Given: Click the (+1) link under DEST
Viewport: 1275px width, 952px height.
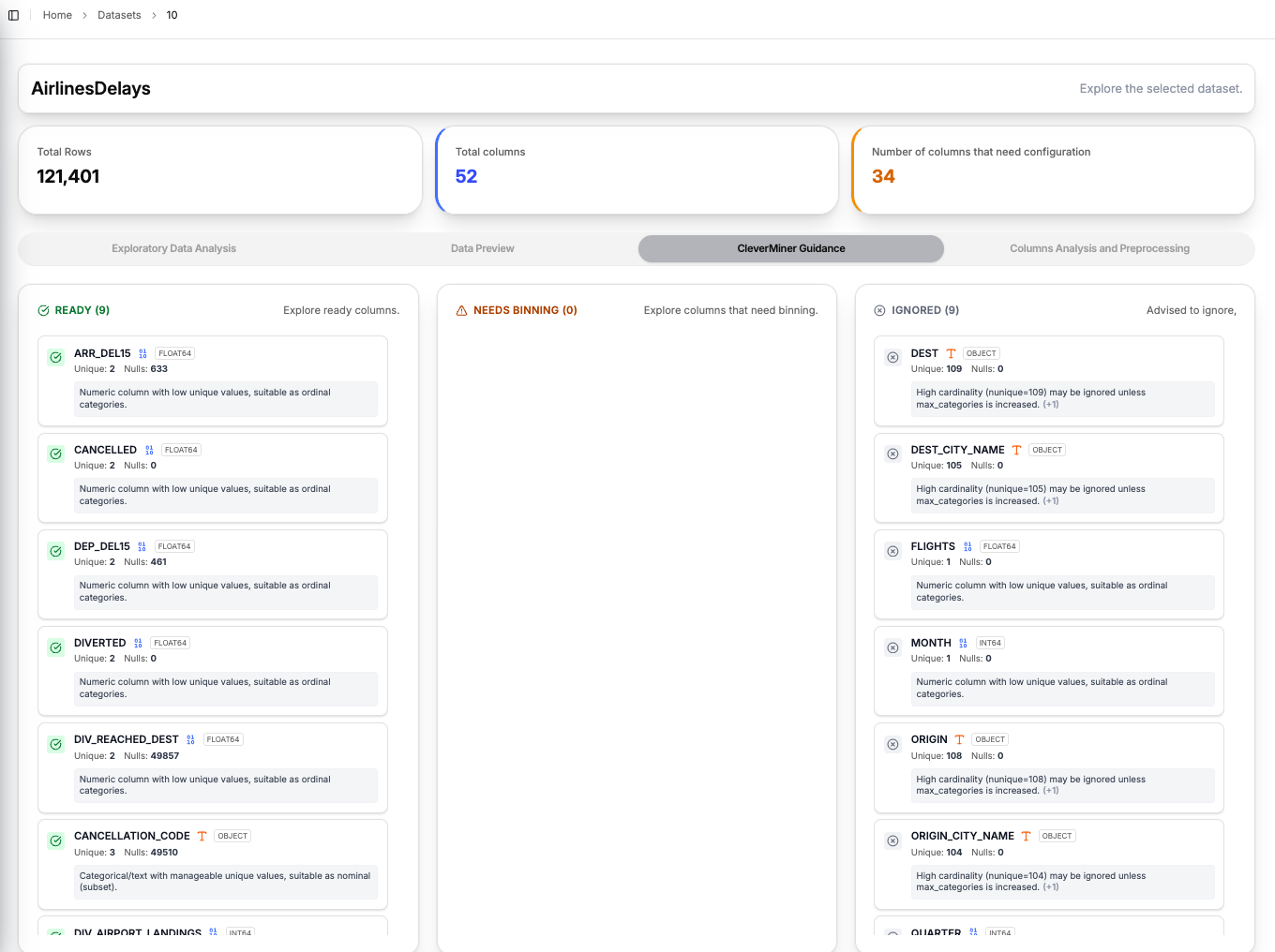Looking at the screenshot, I should point(1050,404).
